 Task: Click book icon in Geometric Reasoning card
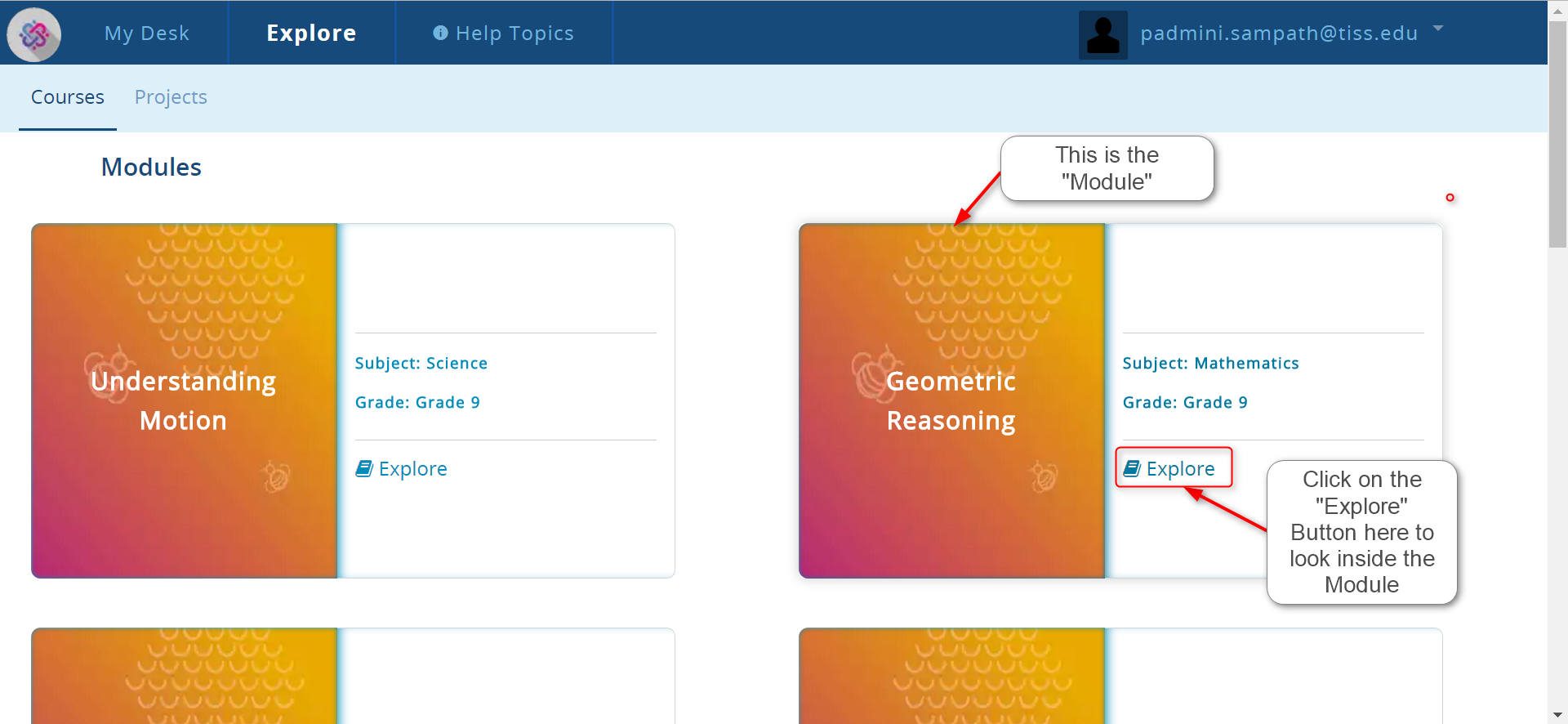pos(1131,468)
